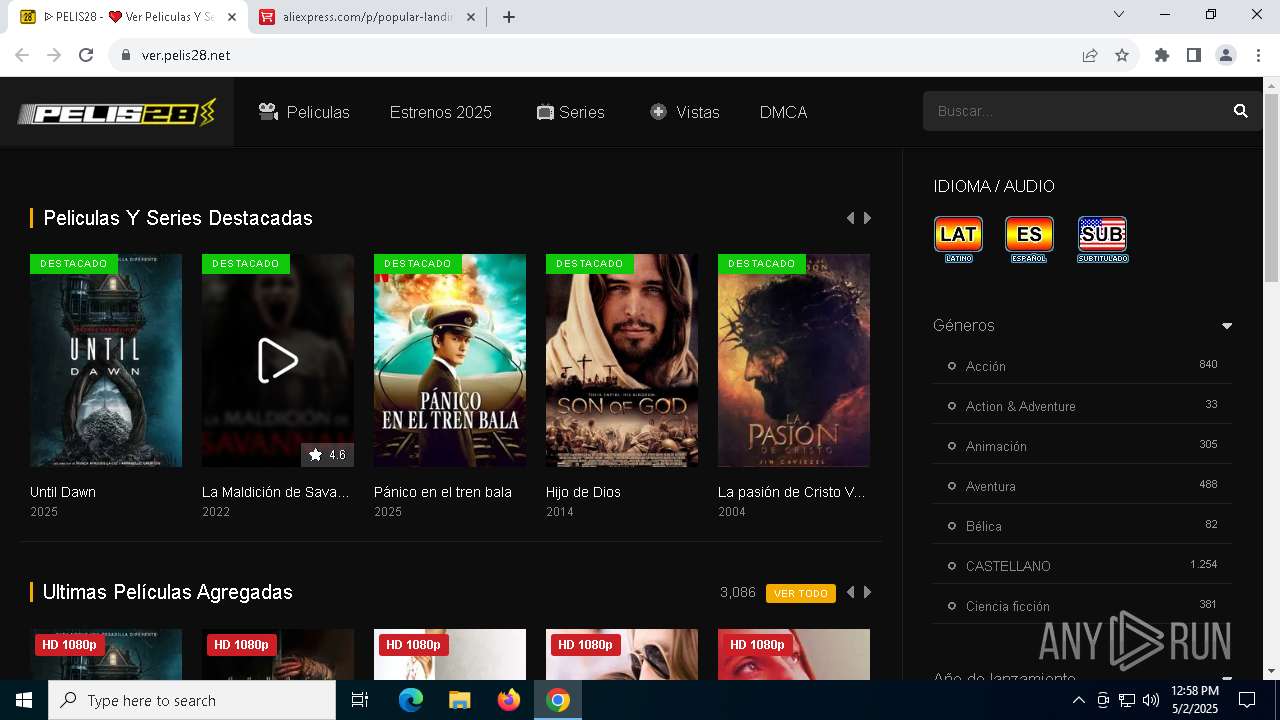
Task: Close the aliexpress tab
Action: [x=471, y=17]
